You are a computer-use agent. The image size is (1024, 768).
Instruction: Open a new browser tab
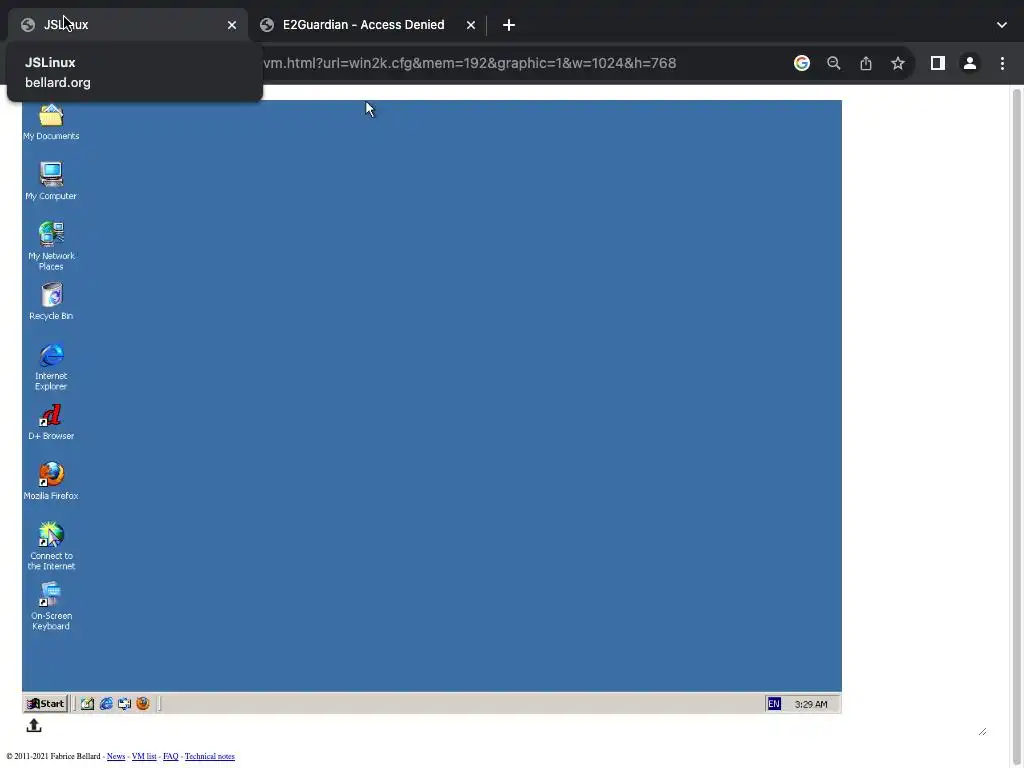tap(509, 25)
